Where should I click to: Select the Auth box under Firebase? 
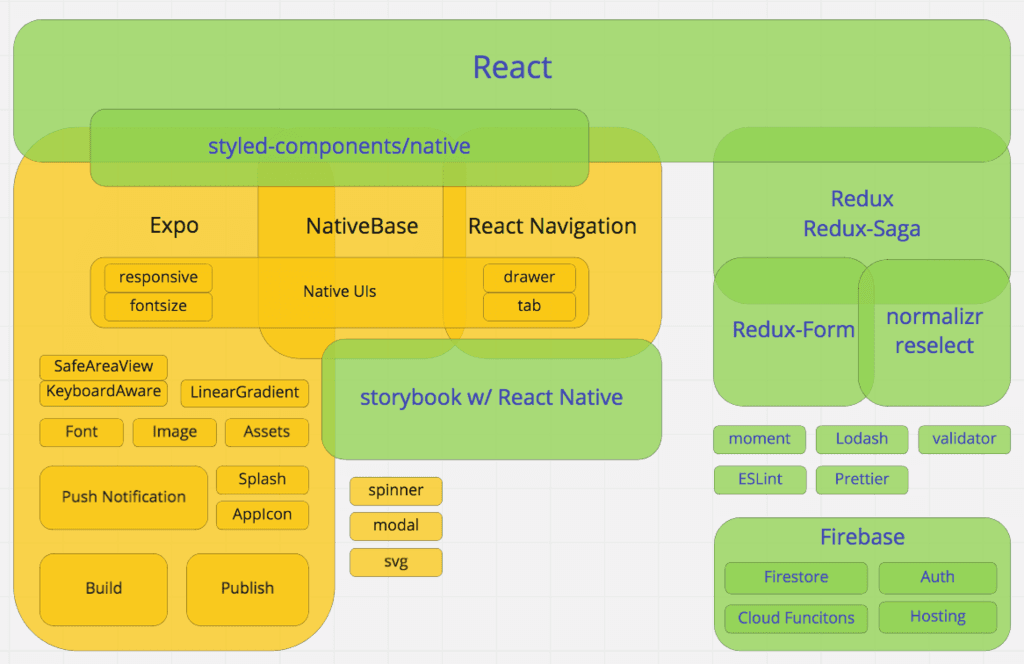point(937,577)
